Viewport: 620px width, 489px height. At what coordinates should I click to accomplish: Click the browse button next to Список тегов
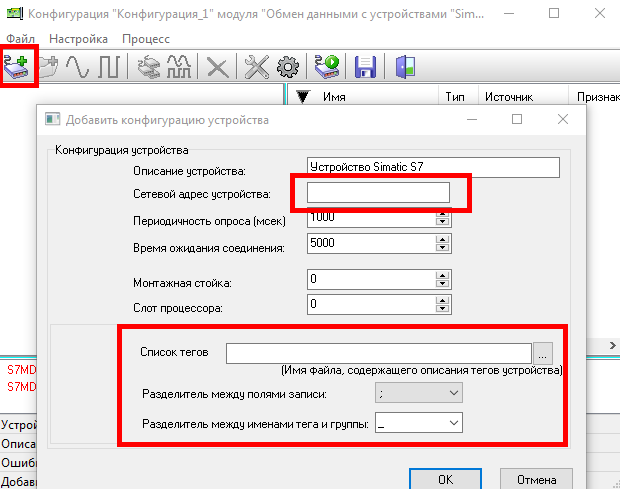[x=542, y=353]
